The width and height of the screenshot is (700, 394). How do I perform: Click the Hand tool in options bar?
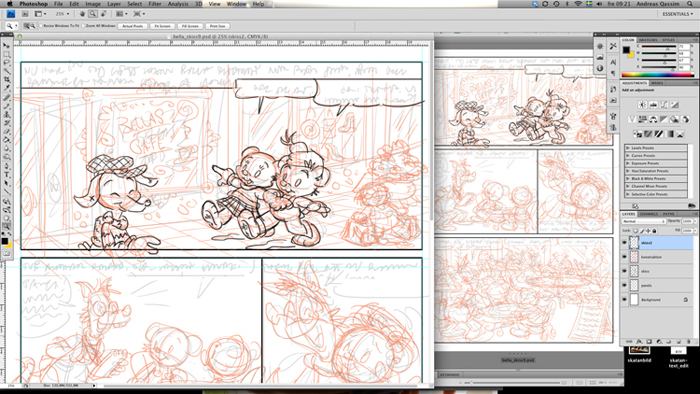point(82,14)
